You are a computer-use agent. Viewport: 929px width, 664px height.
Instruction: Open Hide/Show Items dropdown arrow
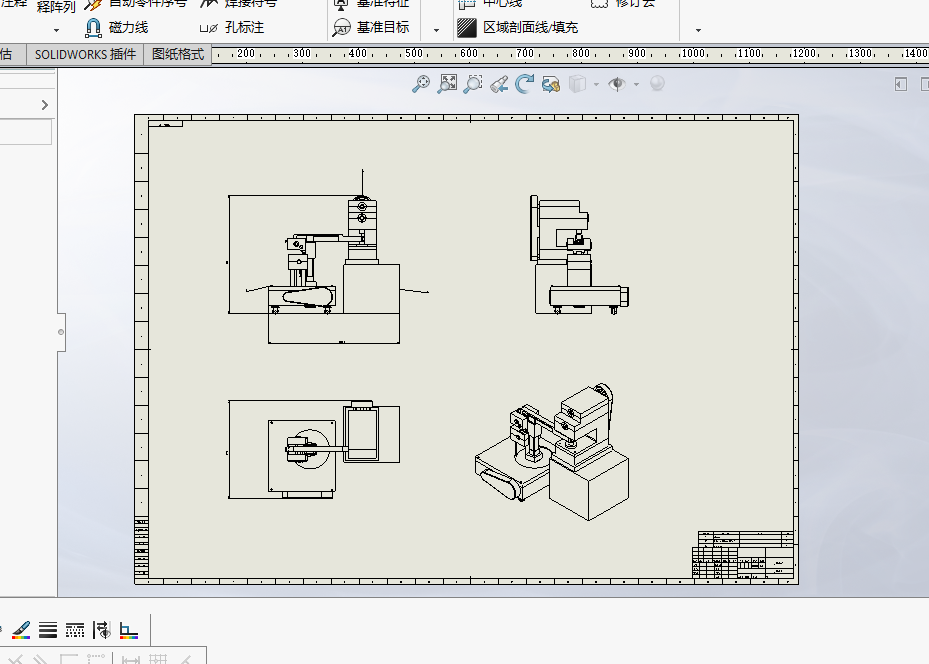click(x=636, y=84)
